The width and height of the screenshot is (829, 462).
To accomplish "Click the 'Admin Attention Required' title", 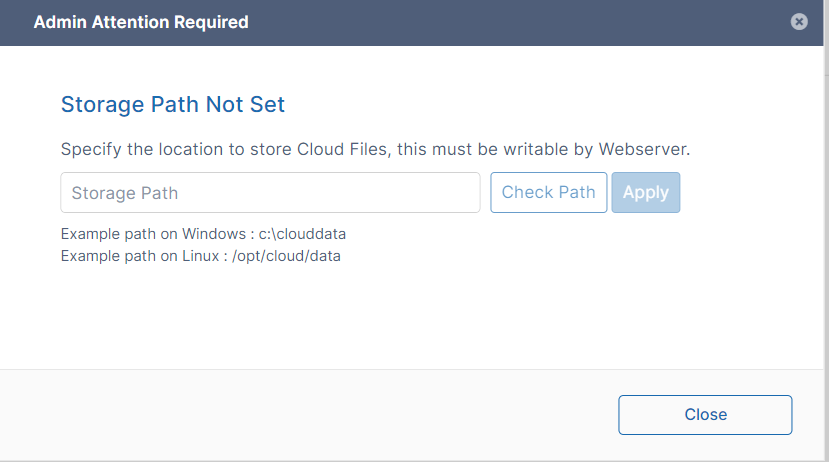I will pos(141,22).
